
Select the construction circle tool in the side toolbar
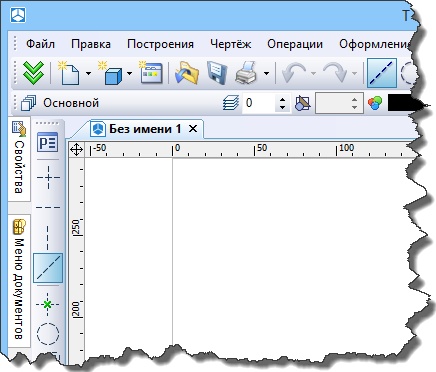click(x=48, y=333)
